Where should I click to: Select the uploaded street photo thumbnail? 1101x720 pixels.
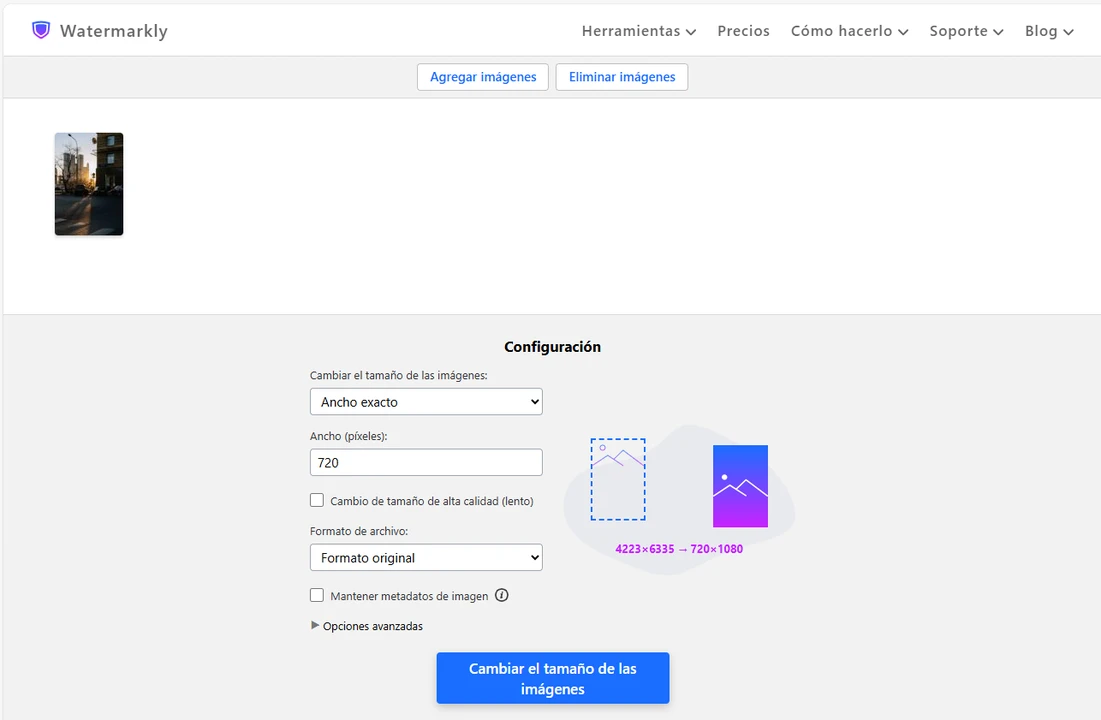click(89, 184)
